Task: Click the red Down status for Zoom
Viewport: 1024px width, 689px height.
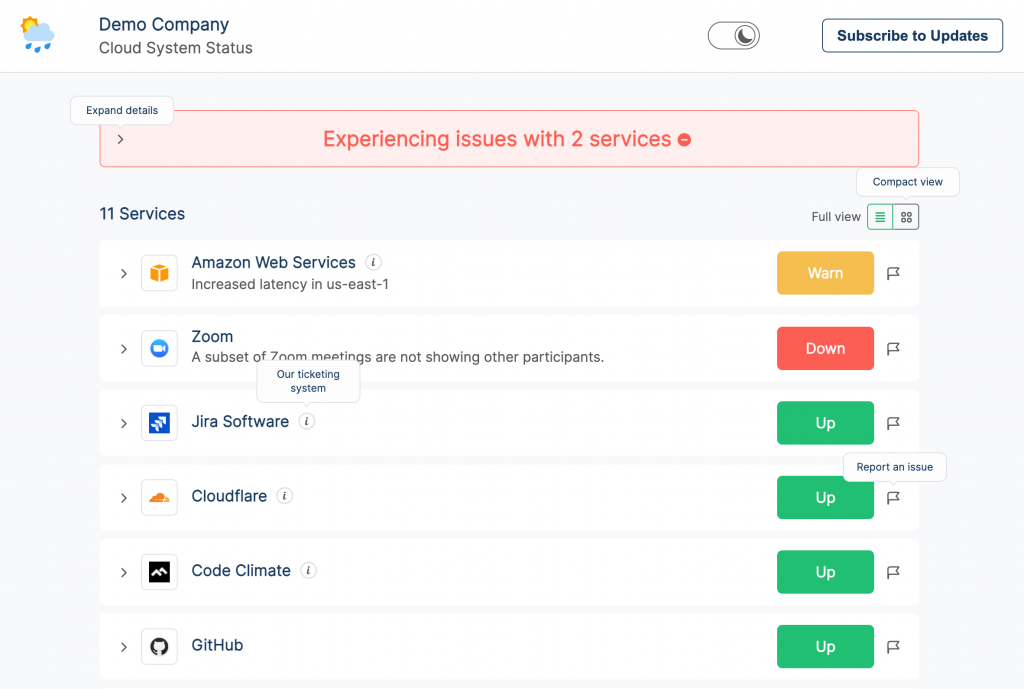Action: (x=825, y=348)
